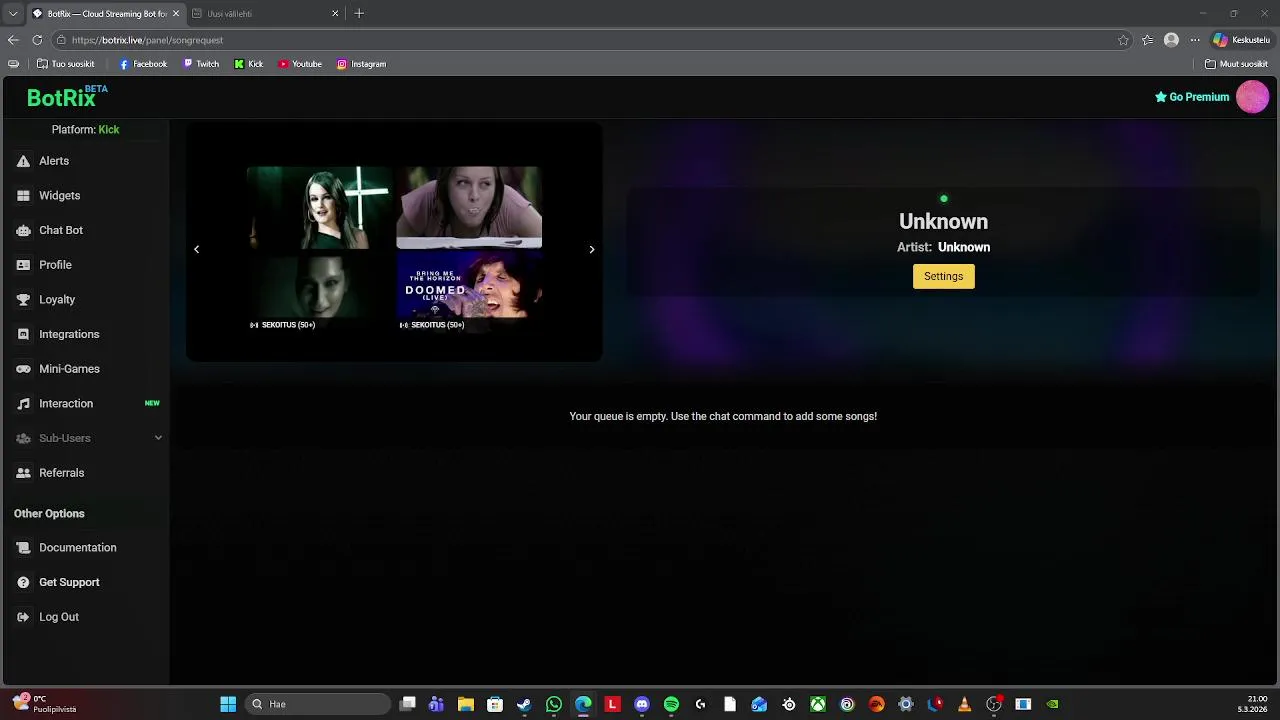Screen dimensions: 1280x720
Task: Open the weather widget on taskbar
Action: tap(45, 704)
